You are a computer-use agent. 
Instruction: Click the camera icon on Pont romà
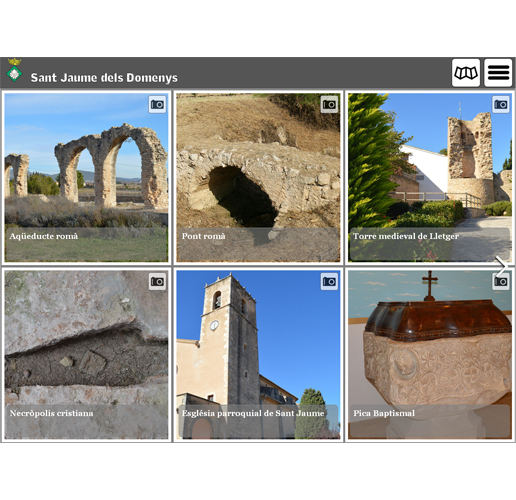pyautogui.click(x=329, y=105)
